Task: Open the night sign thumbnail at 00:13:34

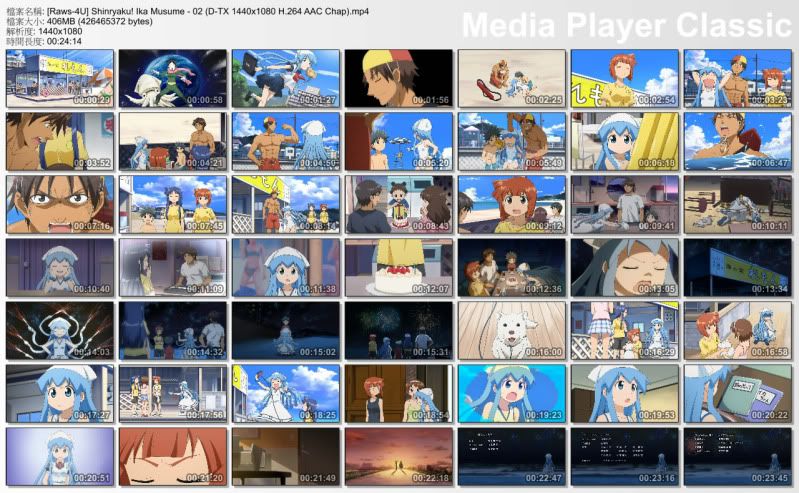Action: [738, 267]
